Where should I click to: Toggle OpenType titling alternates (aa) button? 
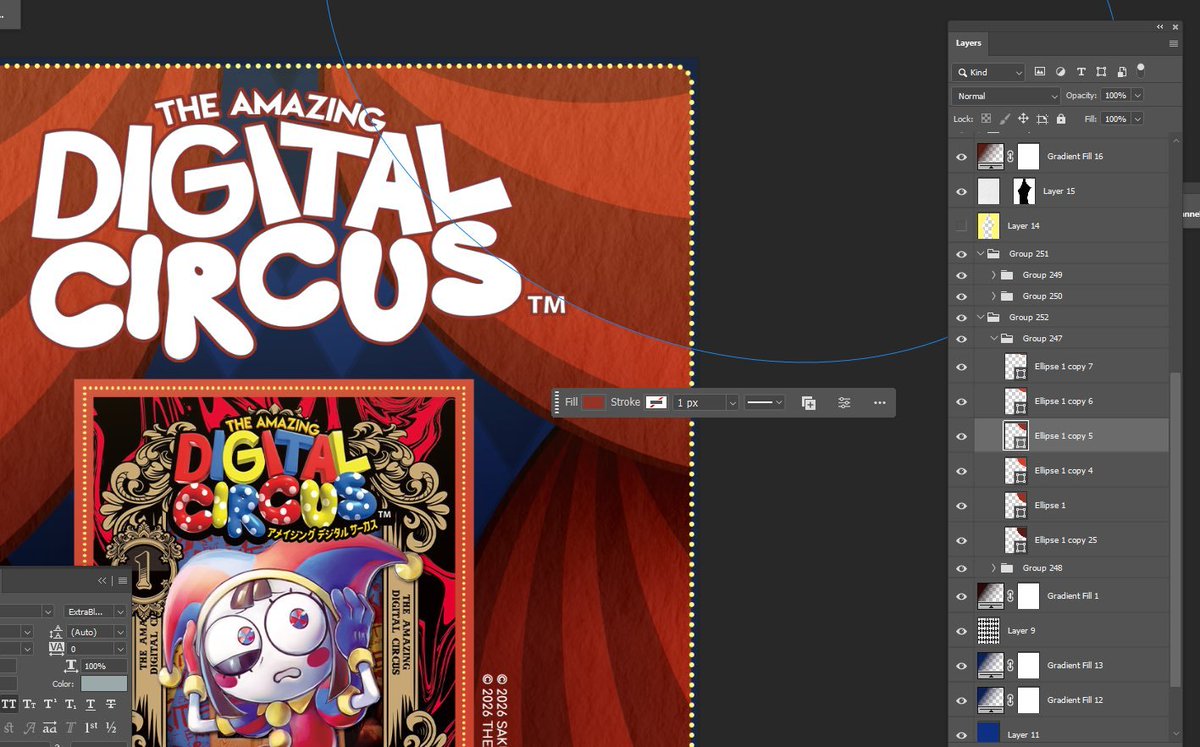(50, 728)
